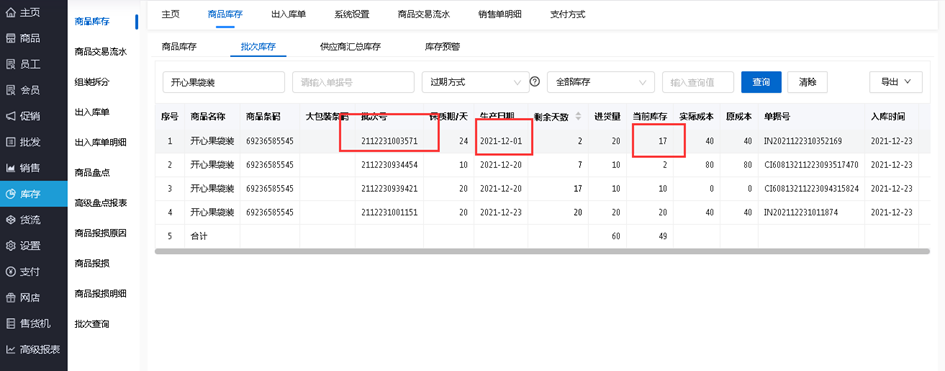The image size is (945, 371).
Task: Select the 批次库存 sub-tab
Action: (x=258, y=46)
